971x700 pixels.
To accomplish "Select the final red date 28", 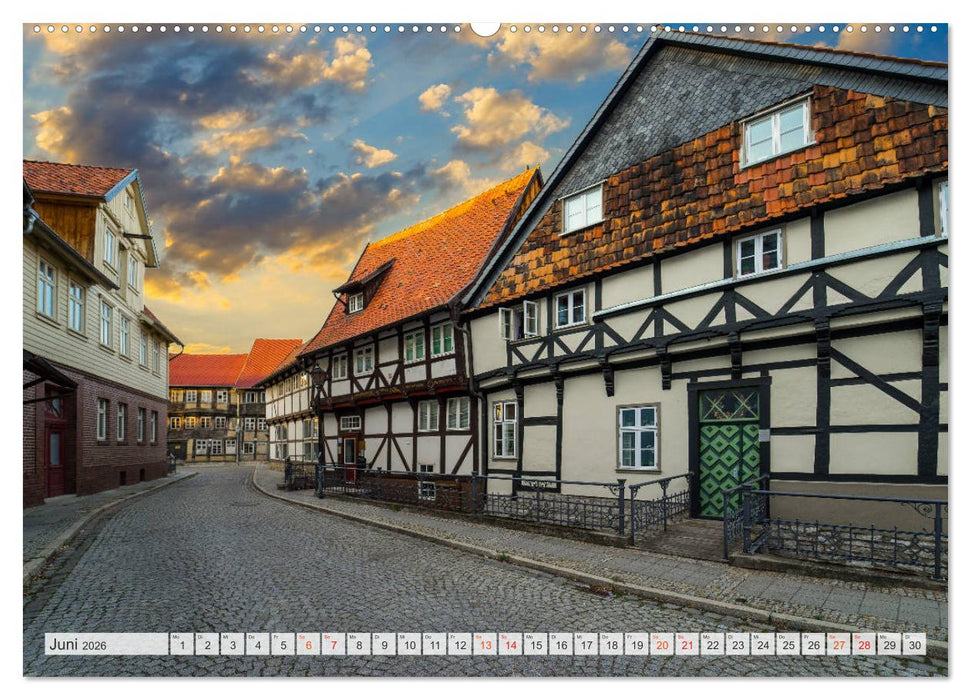I will point(862,647).
